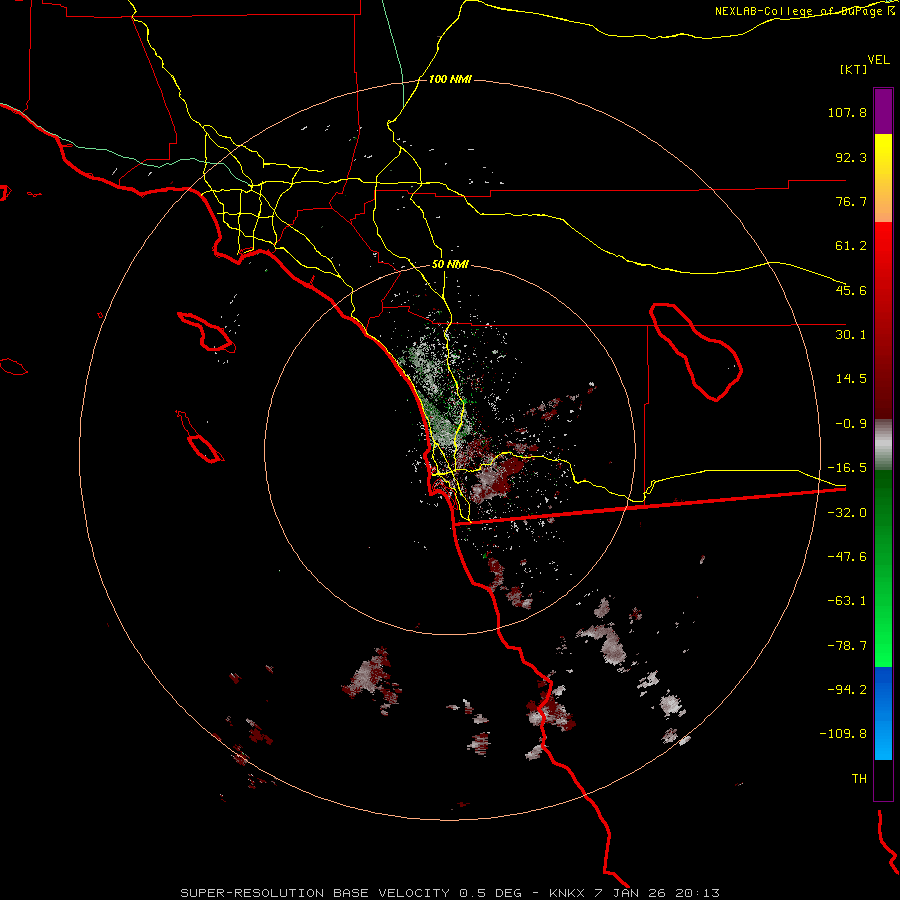Click the -32.0 legend value

pos(847,513)
